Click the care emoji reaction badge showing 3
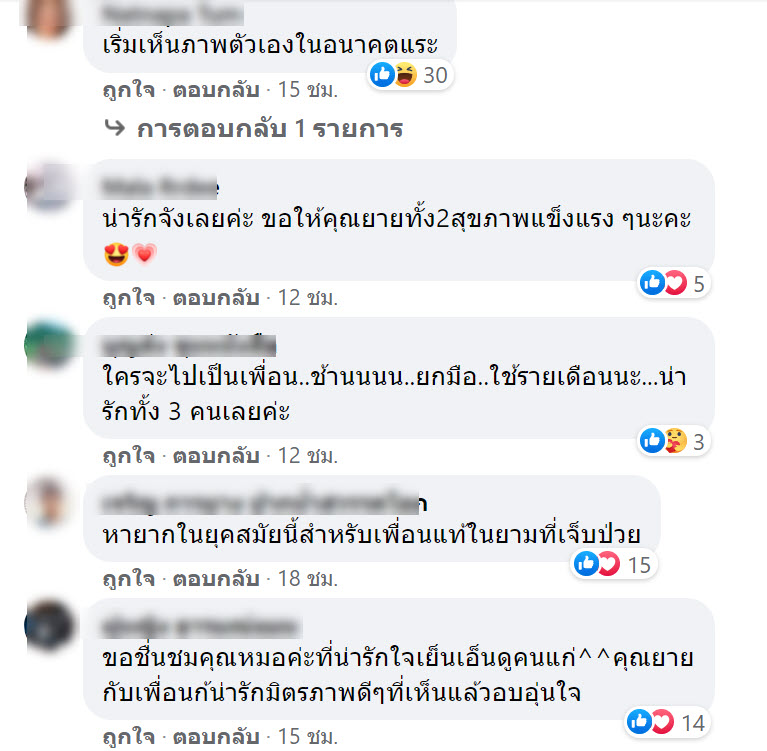 tap(673, 441)
